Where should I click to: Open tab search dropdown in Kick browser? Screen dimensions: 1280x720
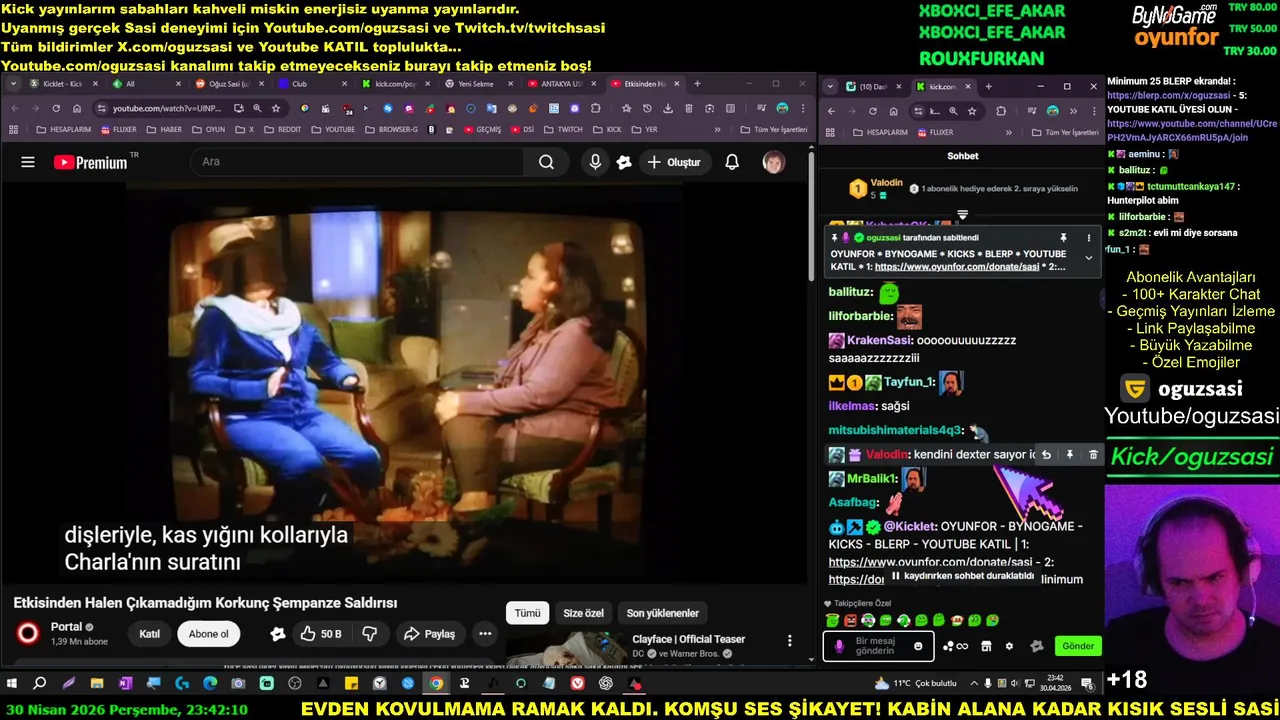(x=830, y=87)
